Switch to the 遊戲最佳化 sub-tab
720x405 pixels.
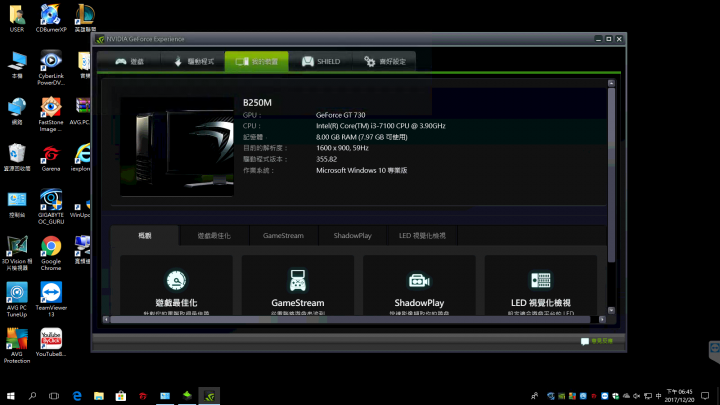(214, 236)
